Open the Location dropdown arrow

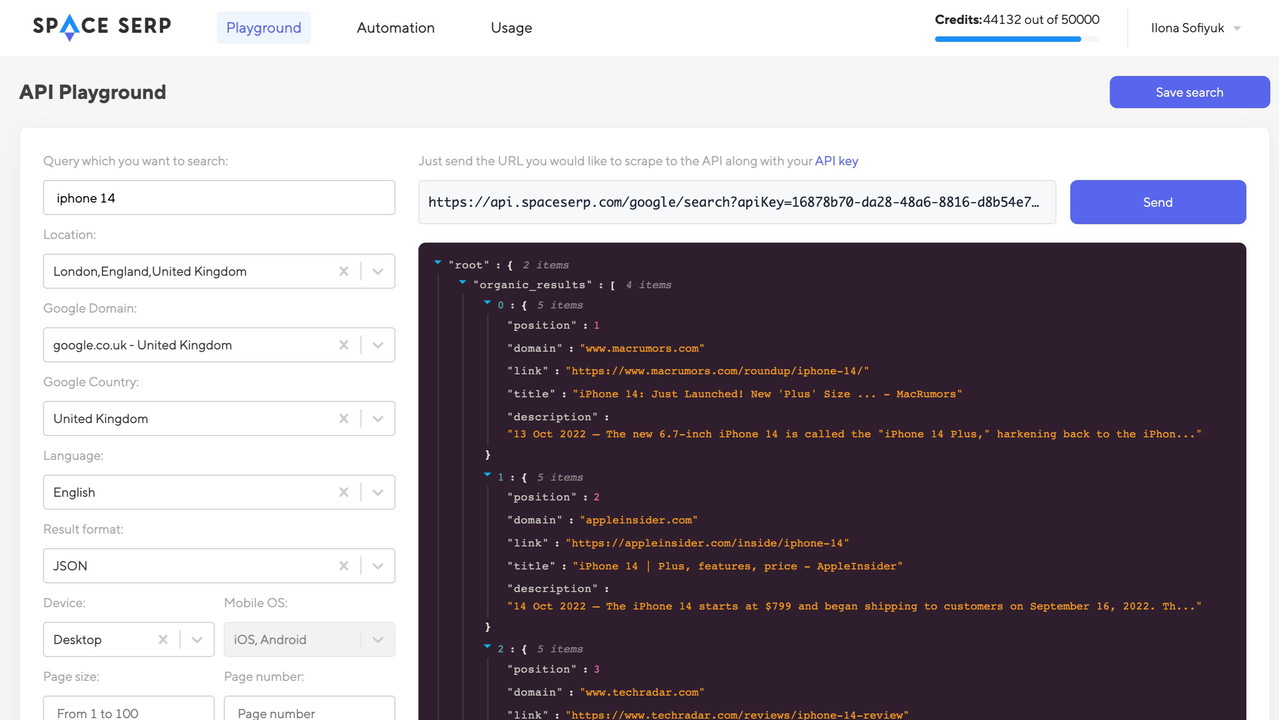tap(378, 271)
